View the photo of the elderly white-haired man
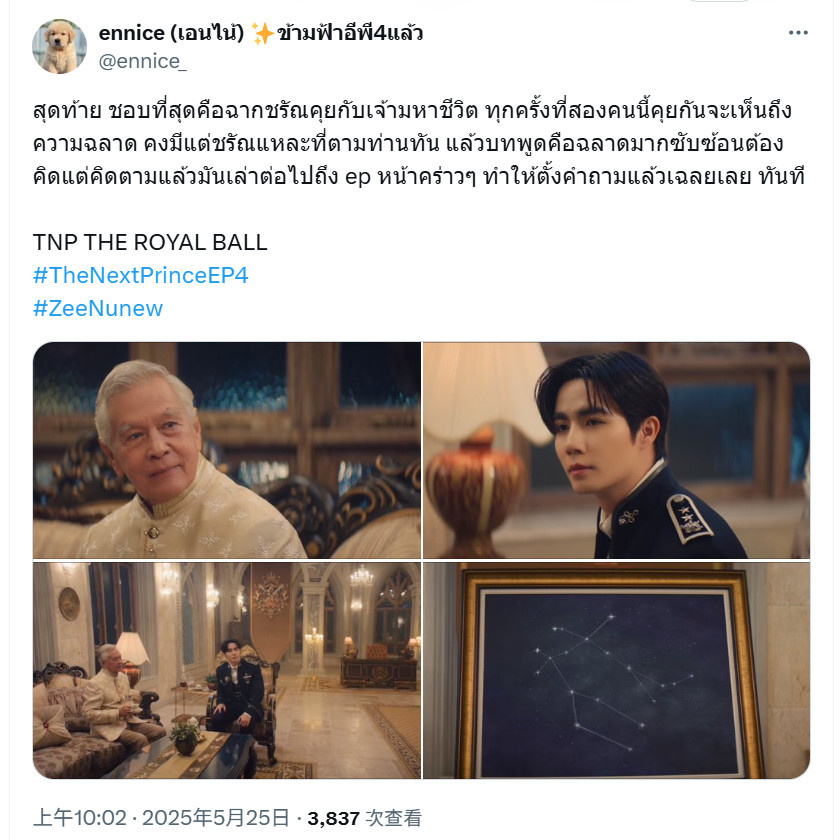This screenshot has width=840, height=840. pyautogui.click(x=227, y=450)
